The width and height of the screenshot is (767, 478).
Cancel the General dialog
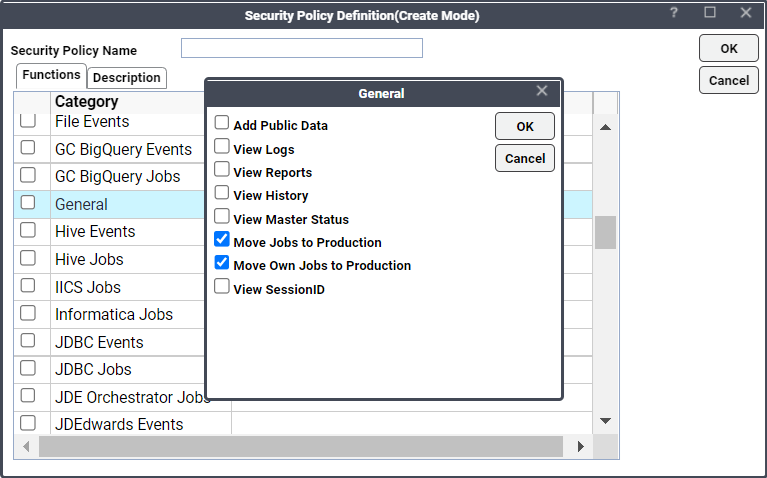click(524, 158)
